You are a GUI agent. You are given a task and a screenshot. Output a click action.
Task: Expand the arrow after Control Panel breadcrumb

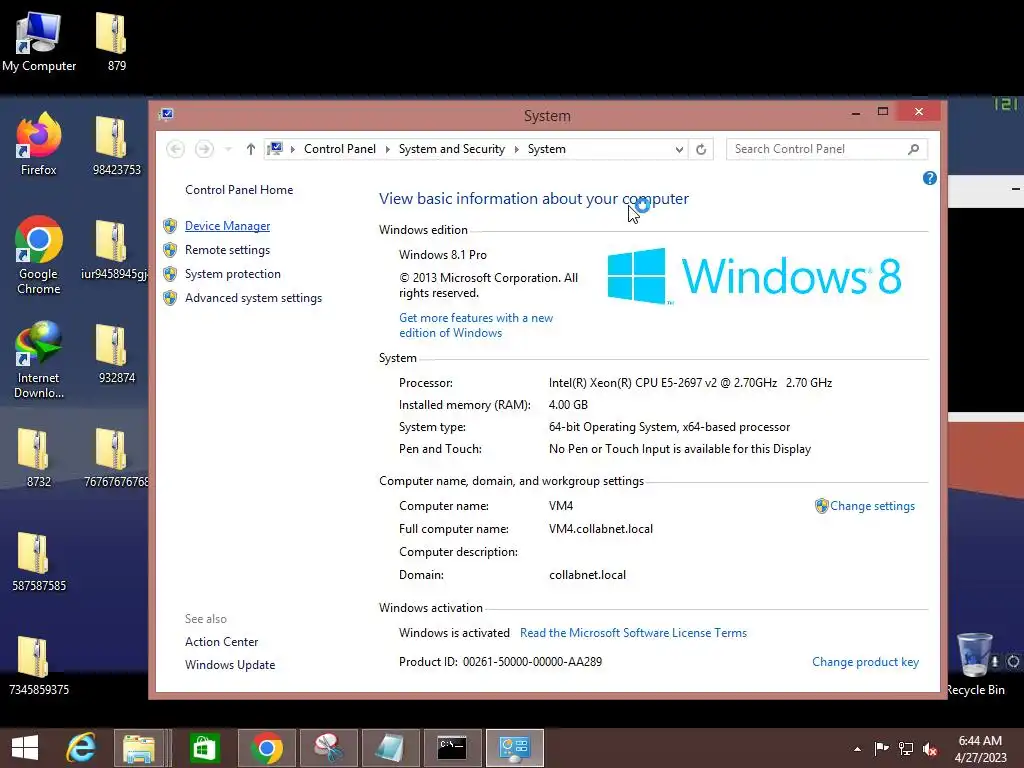pos(387,149)
